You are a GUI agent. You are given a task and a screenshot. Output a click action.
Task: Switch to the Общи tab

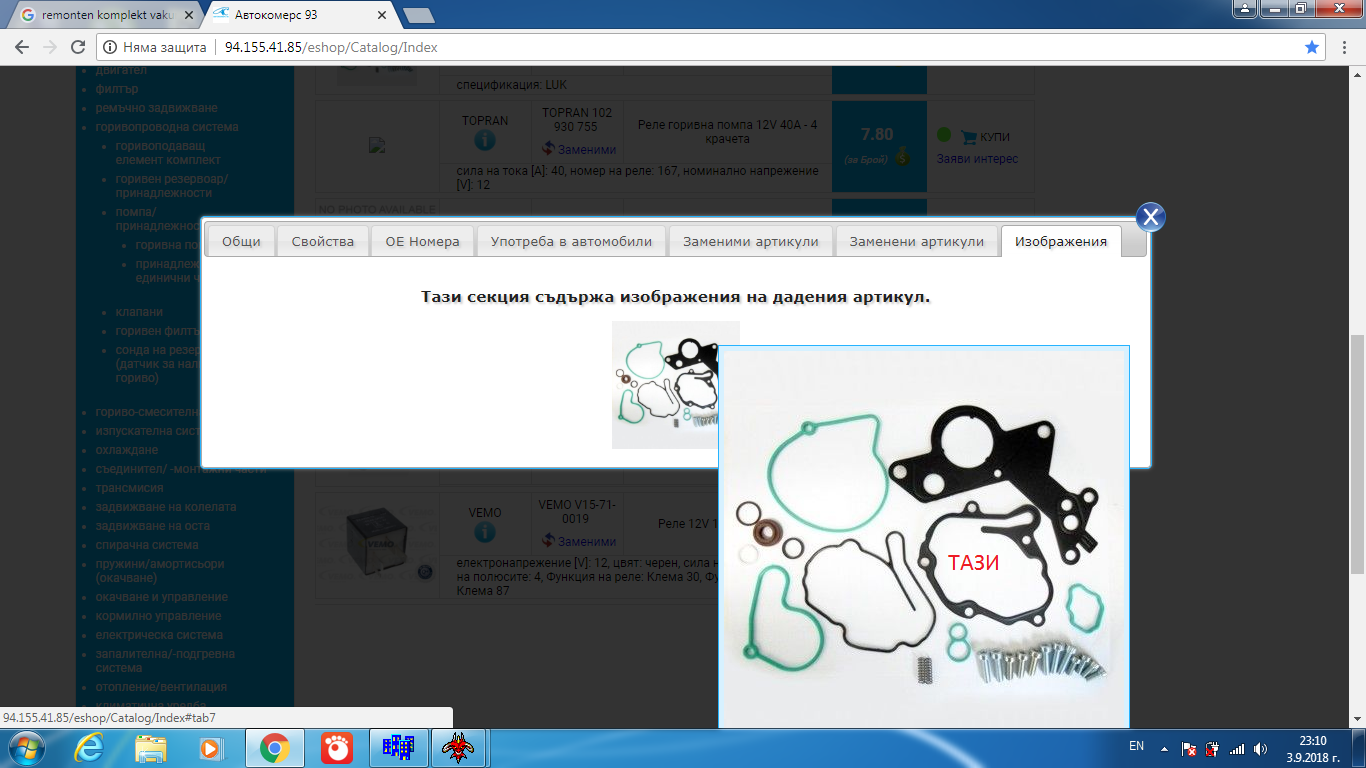click(x=241, y=241)
